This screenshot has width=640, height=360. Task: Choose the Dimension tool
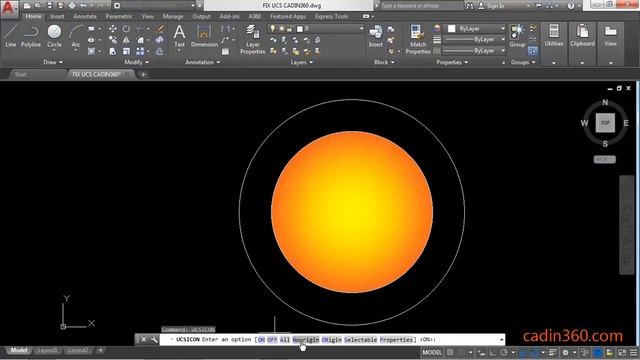(x=204, y=36)
